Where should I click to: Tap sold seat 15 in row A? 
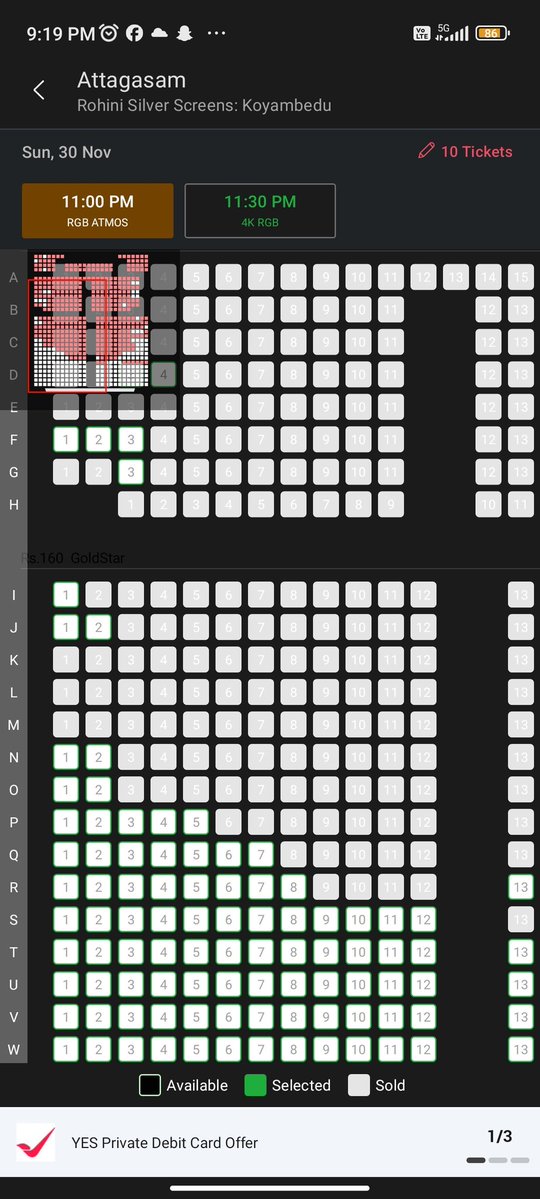[521, 277]
